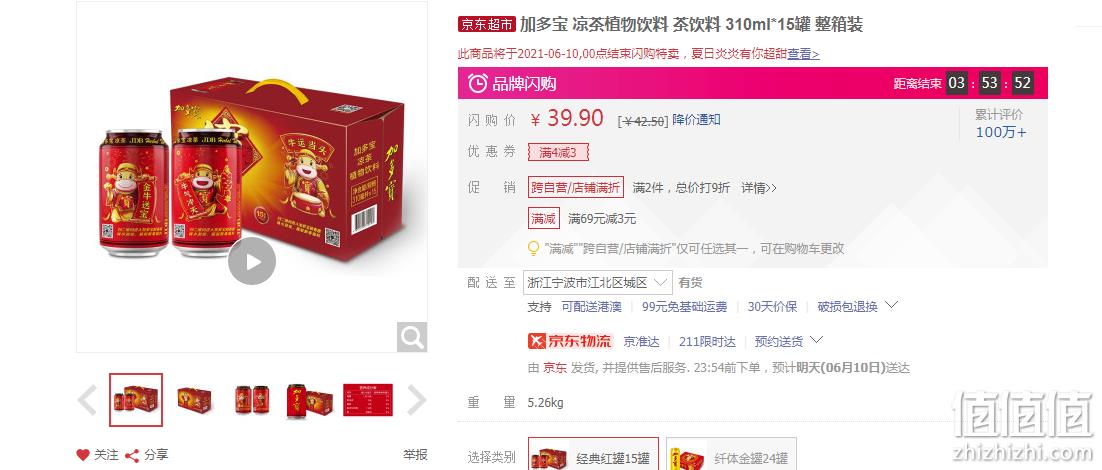Screen dimensions: 1102x470
Task: Expand delivery options chevron after 预约送货
Action: coord(816,340)
